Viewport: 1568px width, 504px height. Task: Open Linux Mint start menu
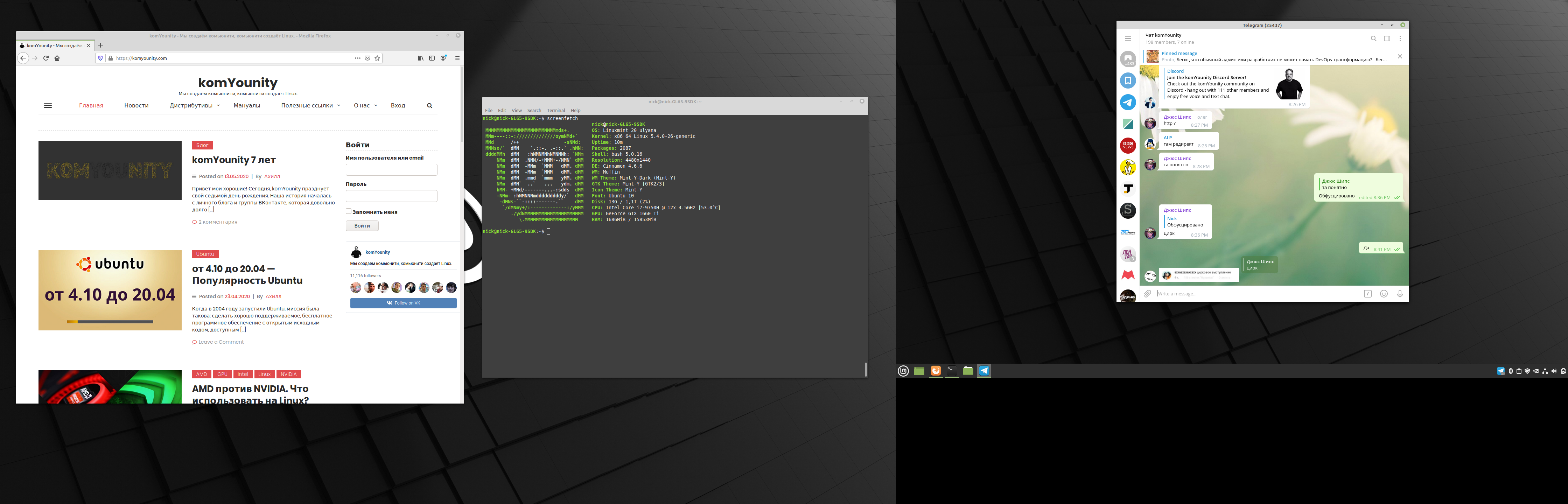coord(903,371)
